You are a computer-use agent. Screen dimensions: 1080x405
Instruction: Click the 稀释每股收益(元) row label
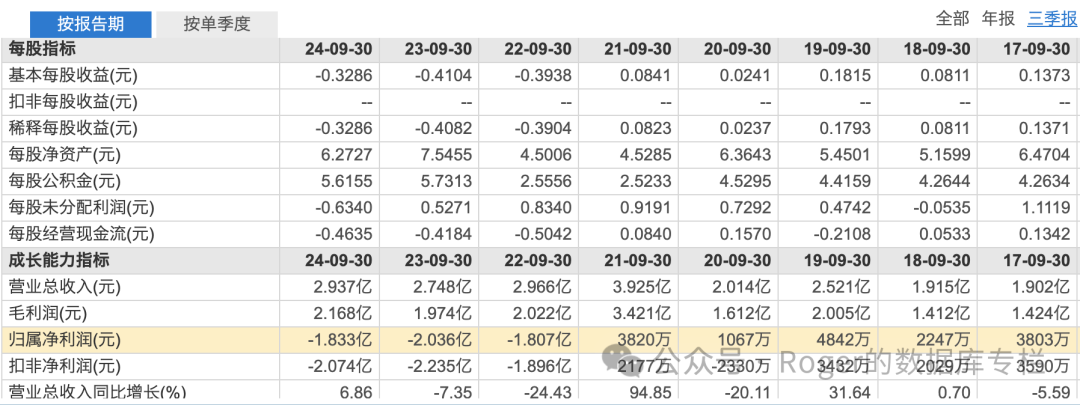pos(71,128)
